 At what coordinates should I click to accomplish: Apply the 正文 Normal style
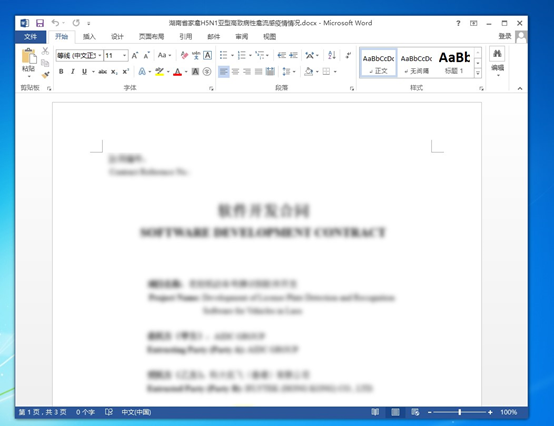click(378, 63)
